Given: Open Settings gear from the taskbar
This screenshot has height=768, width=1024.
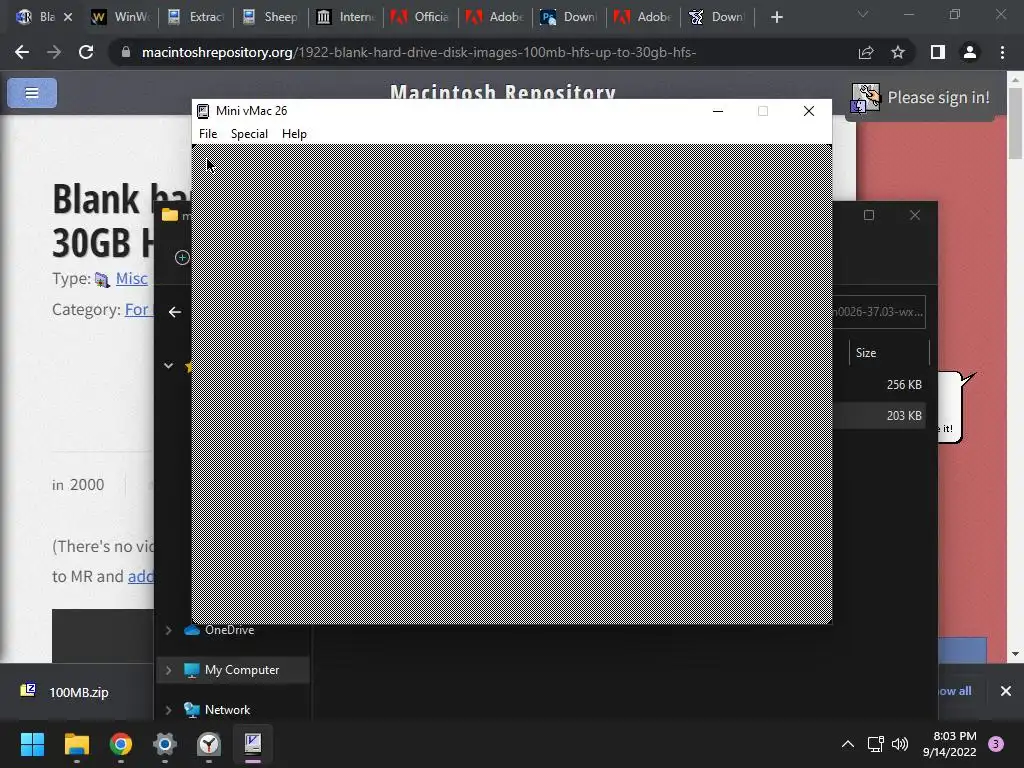Looking at the screenshot, I should pyautogui.click(x=165, y=744).
